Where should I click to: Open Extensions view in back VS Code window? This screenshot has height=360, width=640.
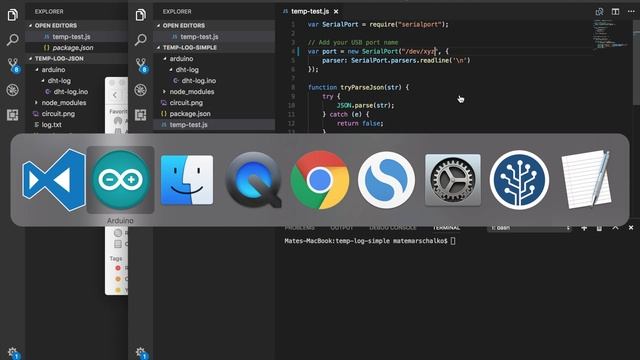tap(13, 115)
